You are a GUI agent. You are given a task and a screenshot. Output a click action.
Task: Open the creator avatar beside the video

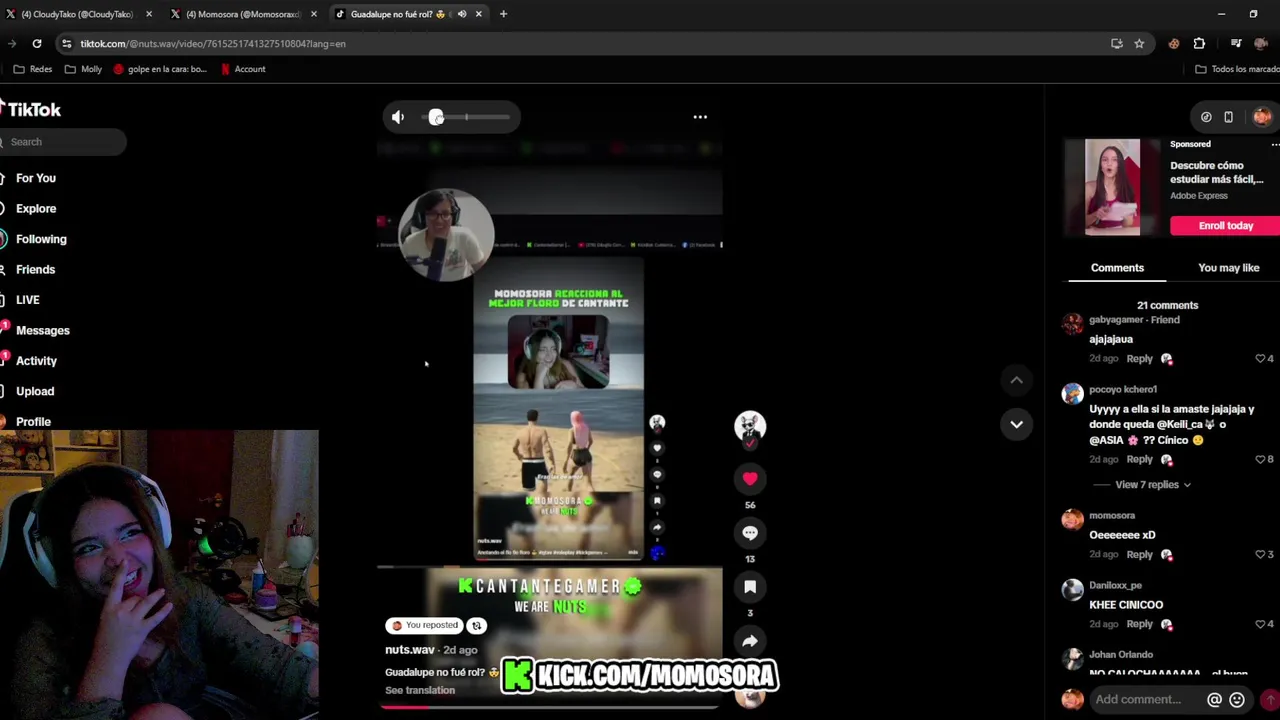point(750,427)
